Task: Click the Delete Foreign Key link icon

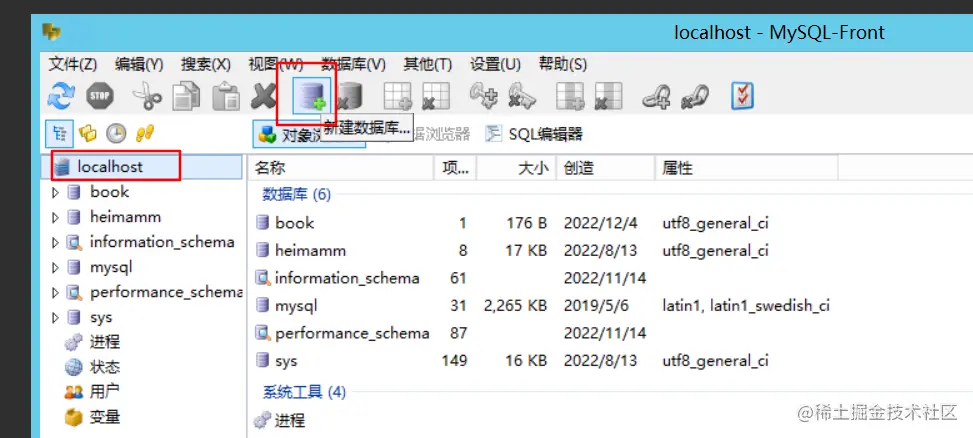Action: click(695, 96)
